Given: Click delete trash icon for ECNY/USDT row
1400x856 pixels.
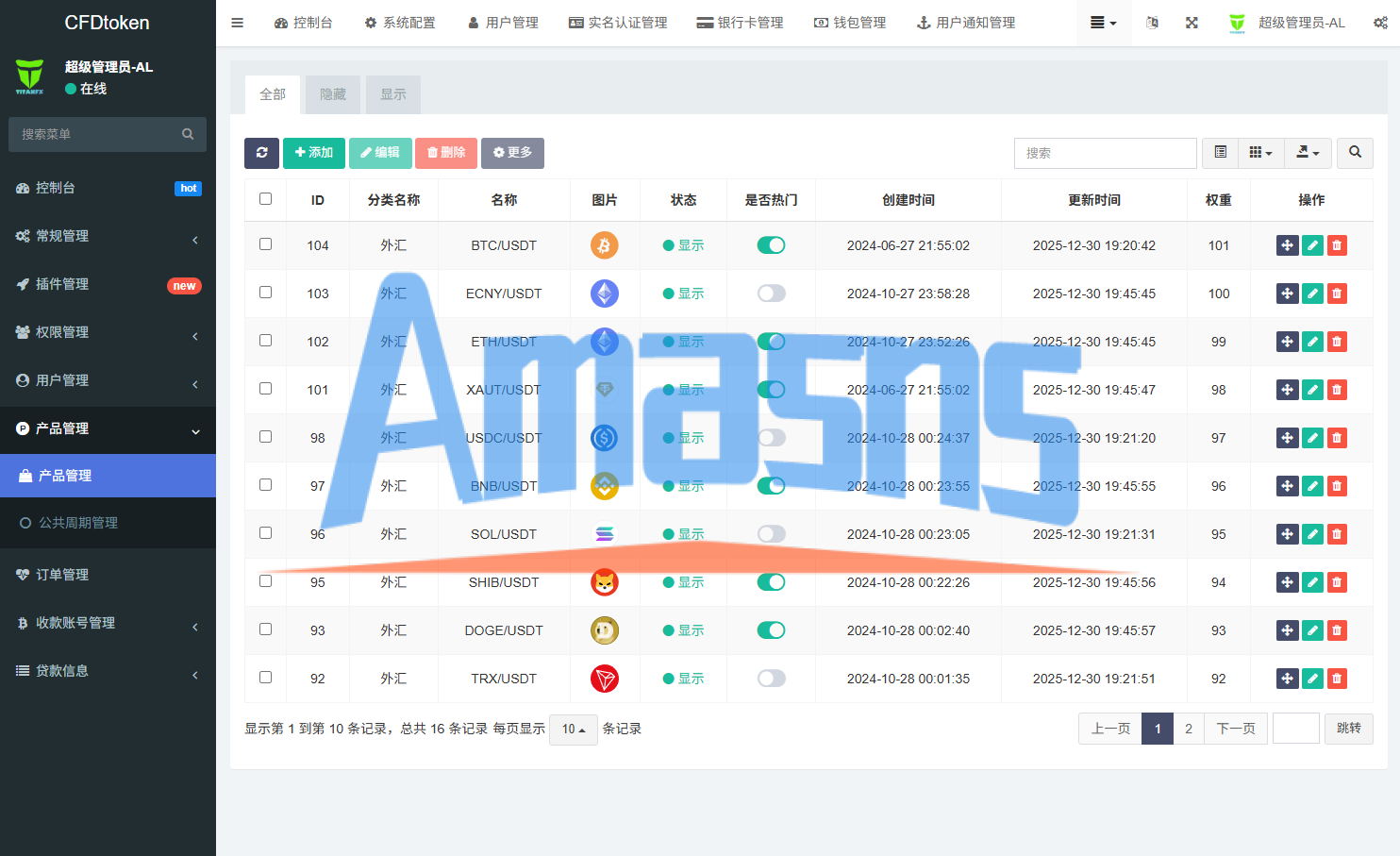Looking at the screenshot, I should [x=1337, y=294].
